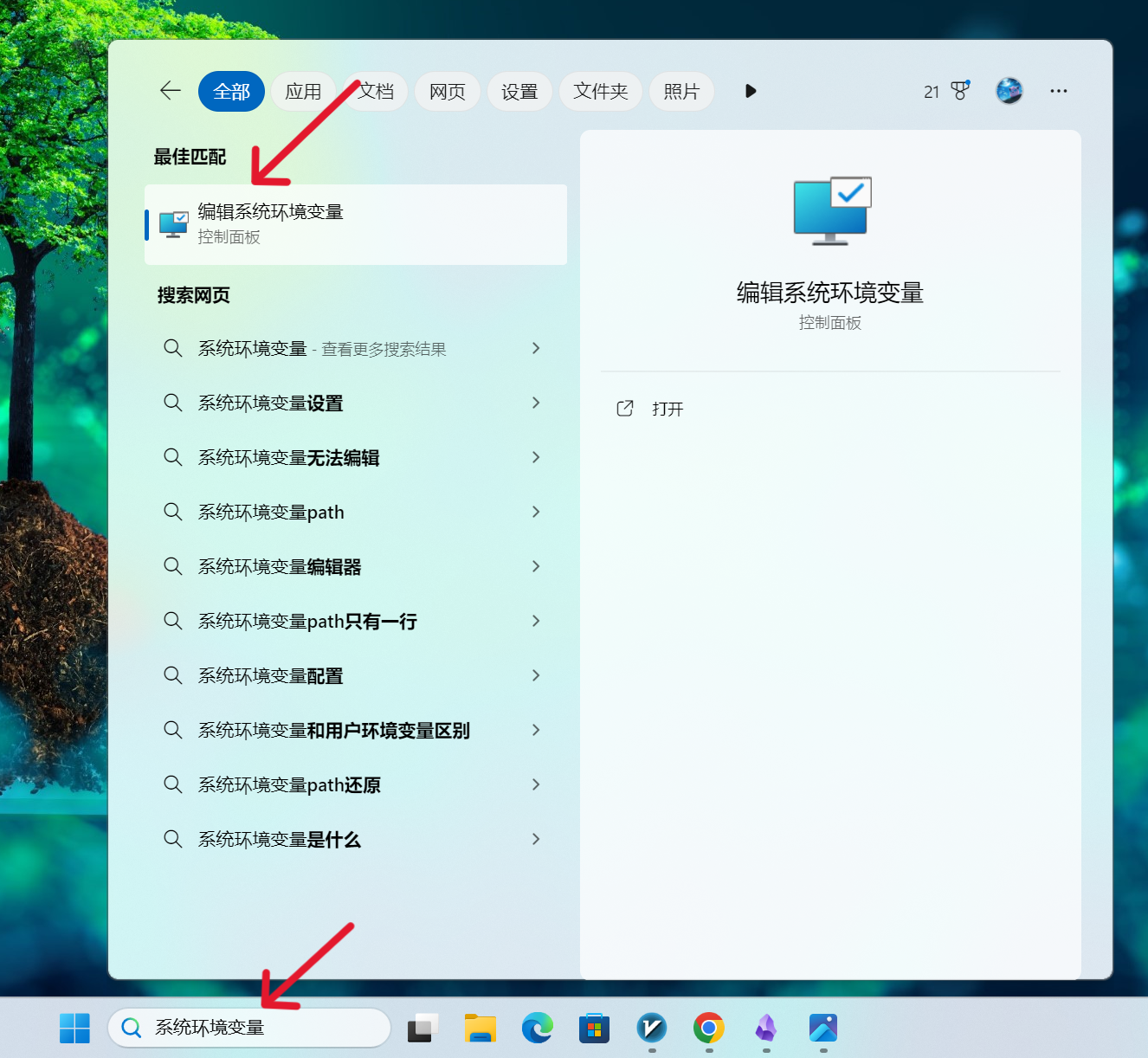Expand 系统环境变量path suggestion chevron
This screenshot has width=1148, height=1058.
tap(536, 512)
